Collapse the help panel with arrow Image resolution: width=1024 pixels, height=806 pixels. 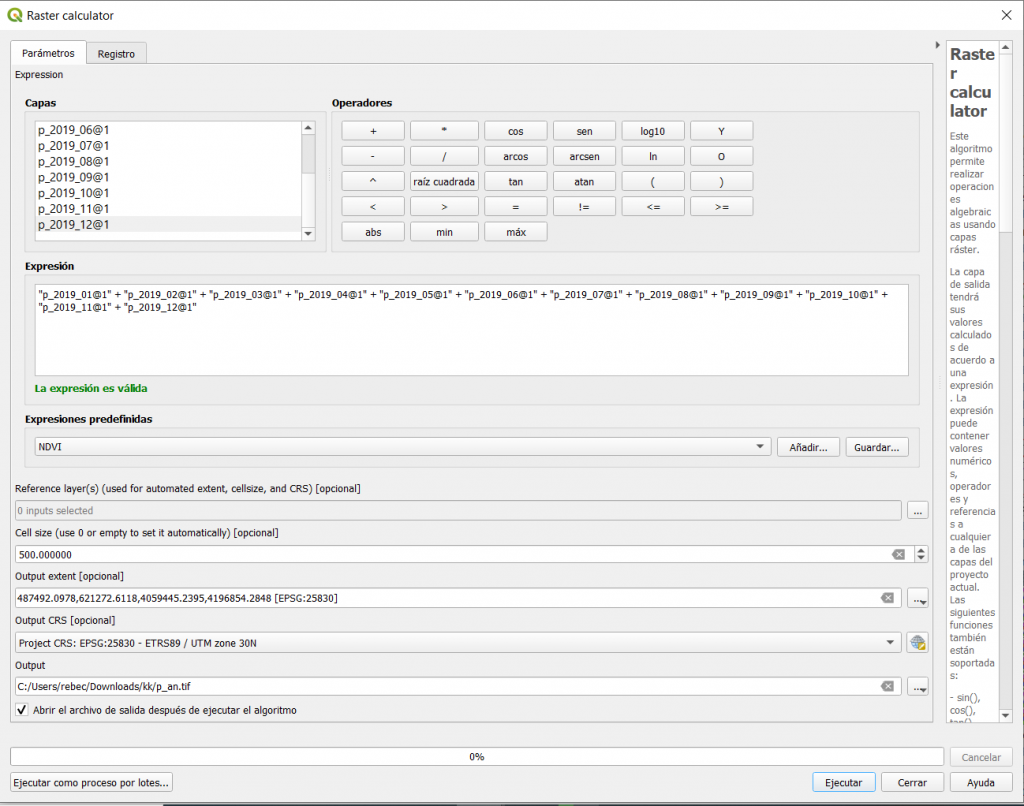[937, 46]
